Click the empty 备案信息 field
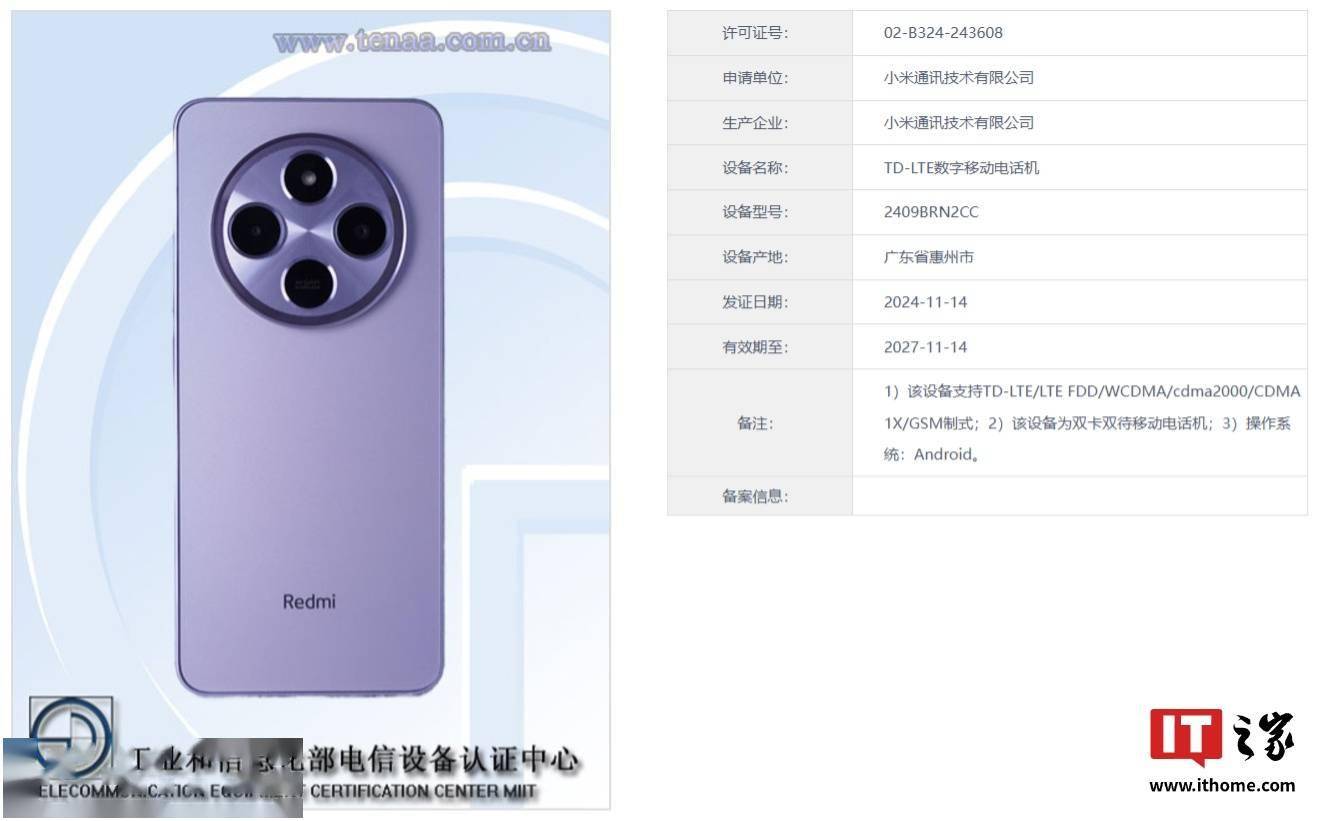Viewport: 1318px width, 821px height. 1080,496
